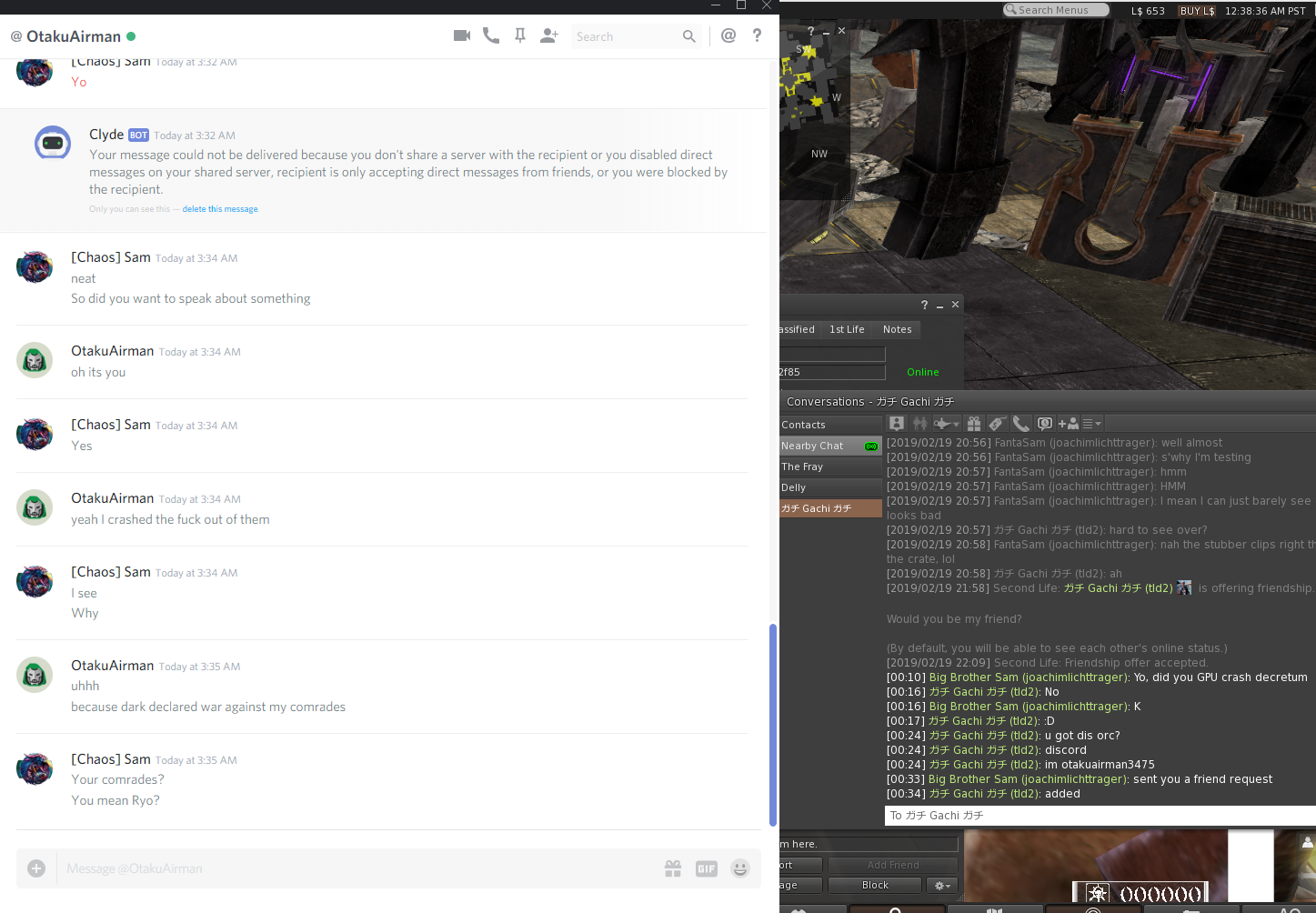Click the gift box share icon
The width and height of the screenshot is (1316, 913).
(974, 424)
